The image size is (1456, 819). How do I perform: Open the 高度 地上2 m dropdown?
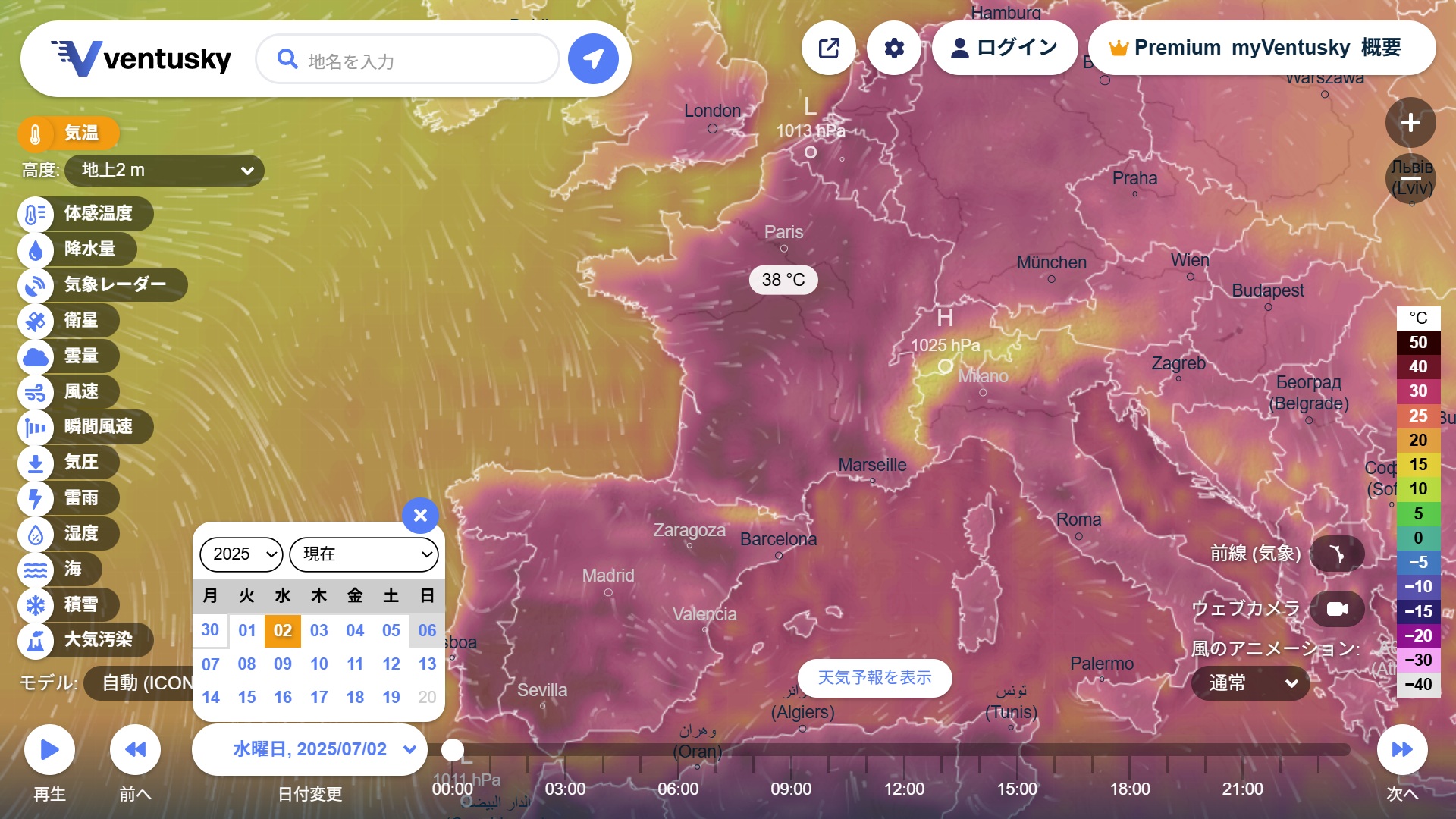(165, 171)
